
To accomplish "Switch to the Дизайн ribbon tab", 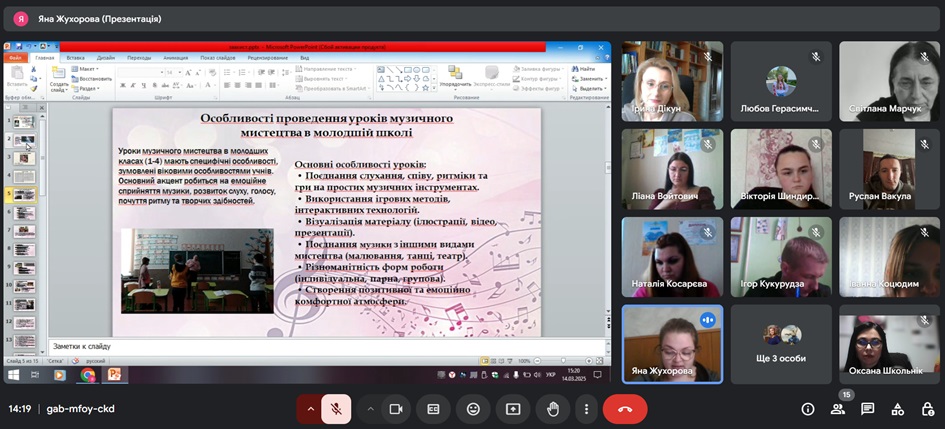I will [x=105, y=58].
